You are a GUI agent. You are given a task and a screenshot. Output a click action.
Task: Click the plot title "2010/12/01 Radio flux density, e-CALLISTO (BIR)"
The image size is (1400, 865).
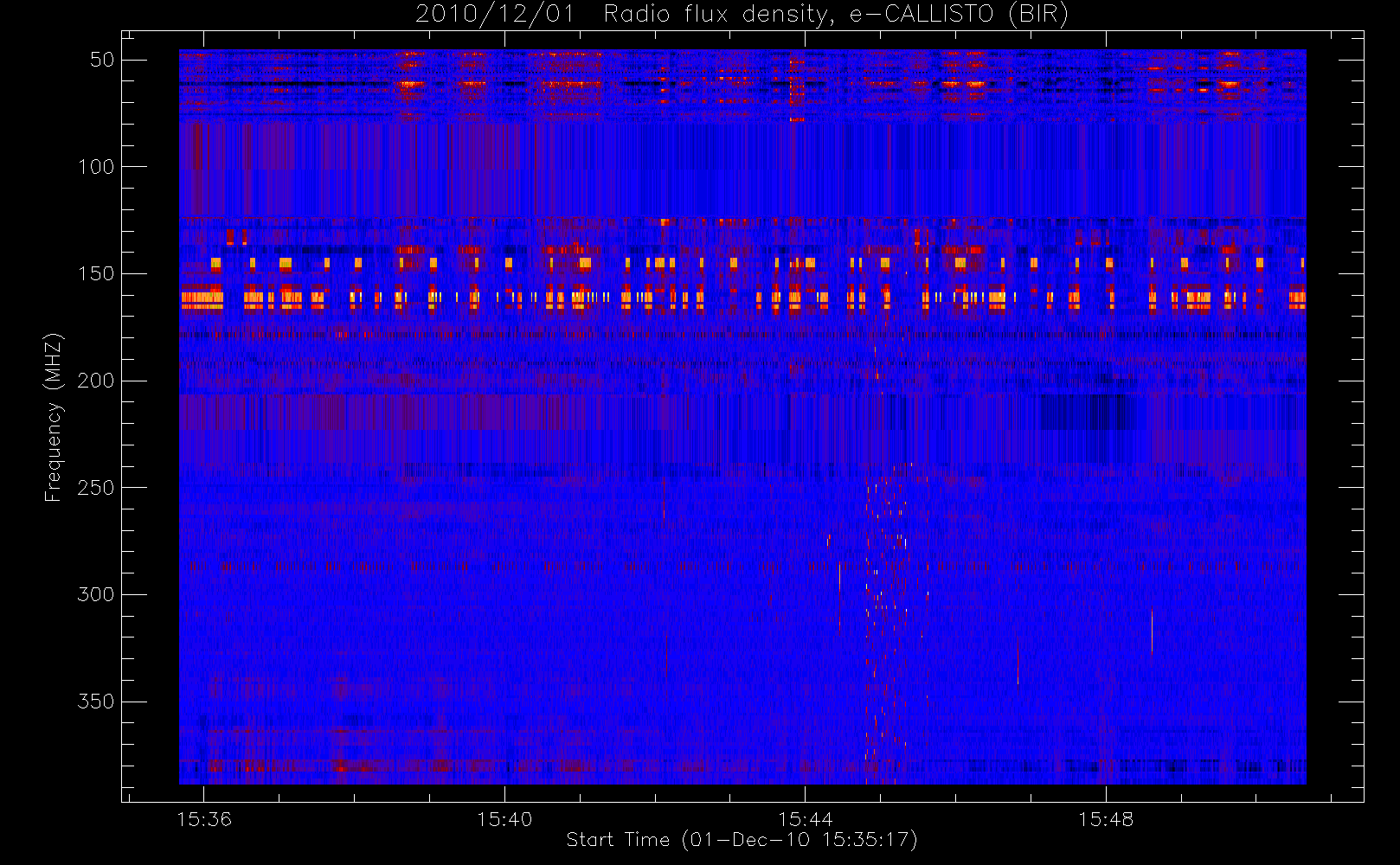(x=742, y=15)
